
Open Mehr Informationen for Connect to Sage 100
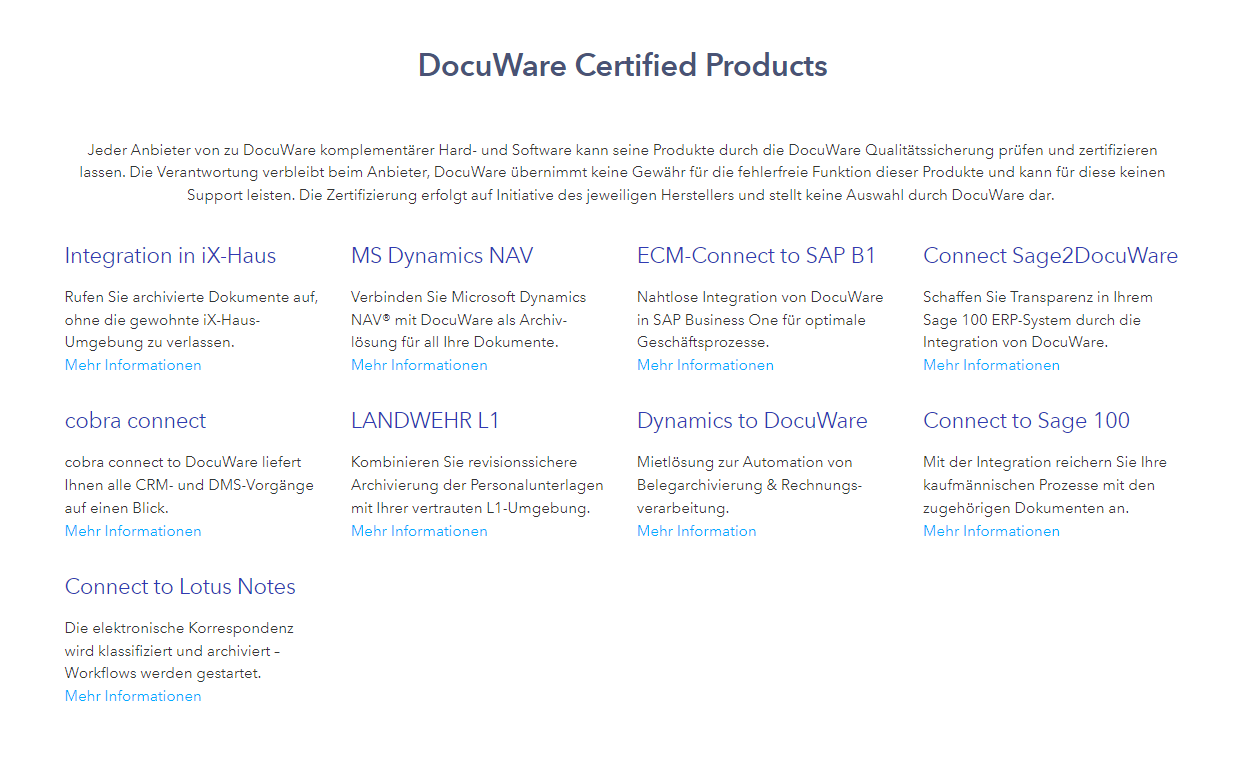pyautogui.click(x=991, y=531)
